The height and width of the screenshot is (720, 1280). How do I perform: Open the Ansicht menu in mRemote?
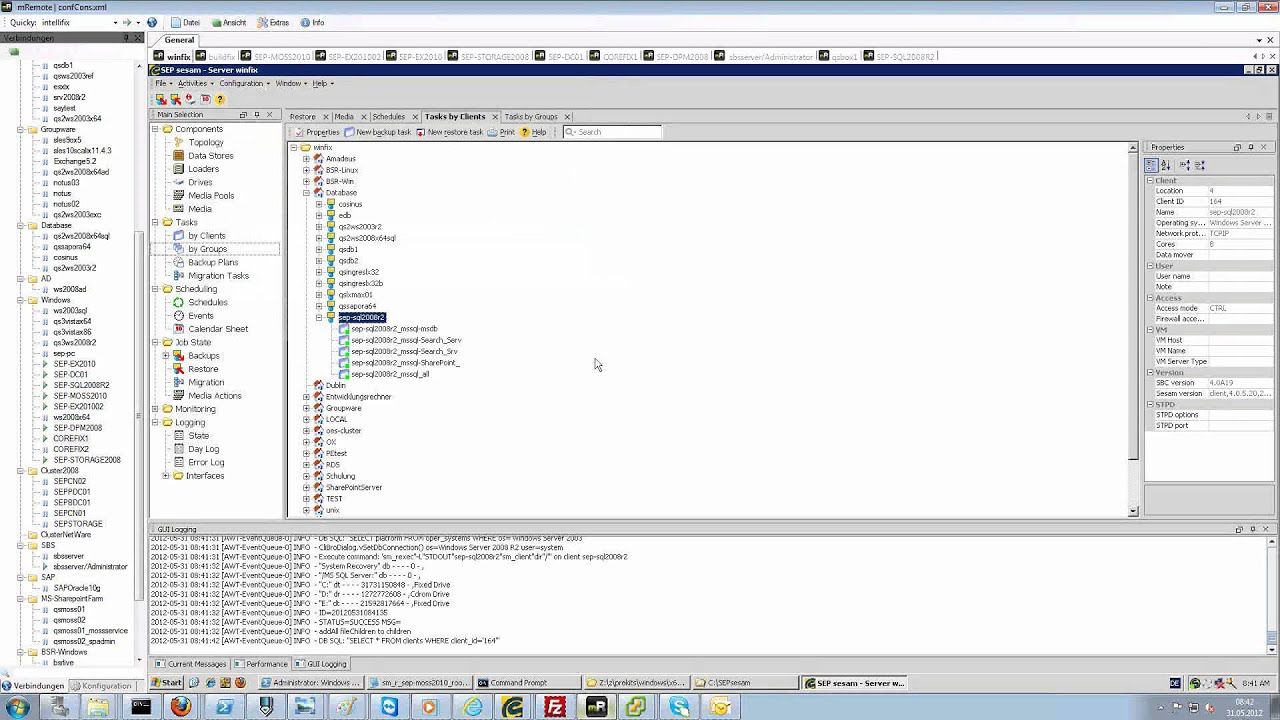coord(230,22)
